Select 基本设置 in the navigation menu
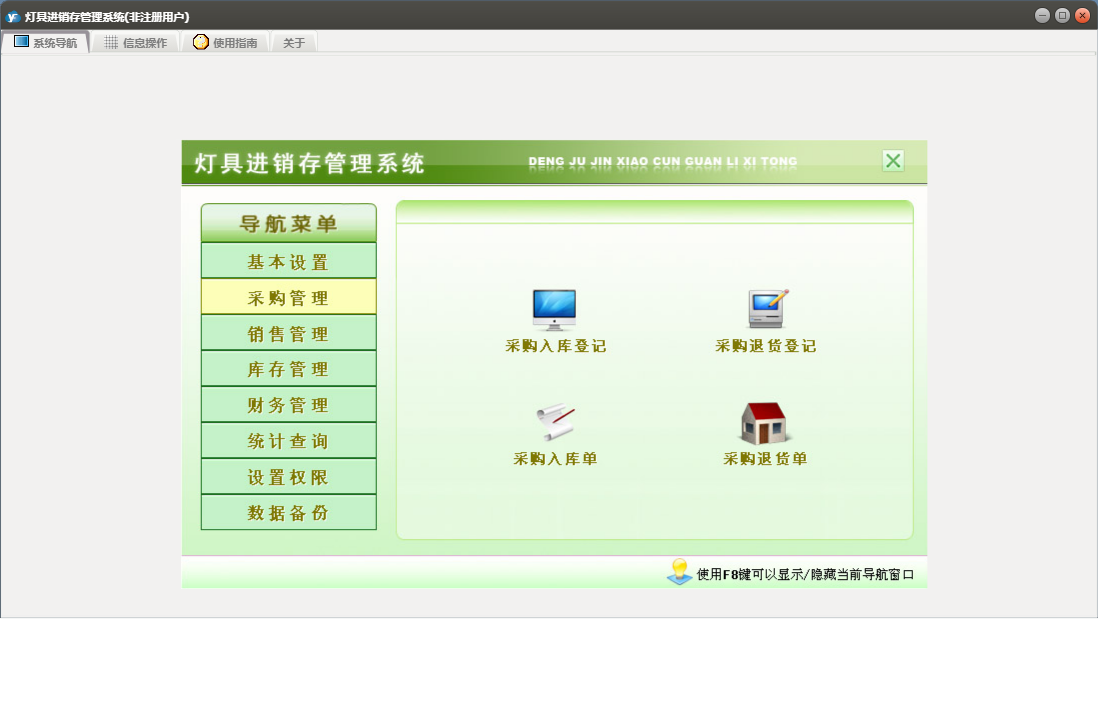This screenshot has height=713, width=1098. [x=289, y=261]
